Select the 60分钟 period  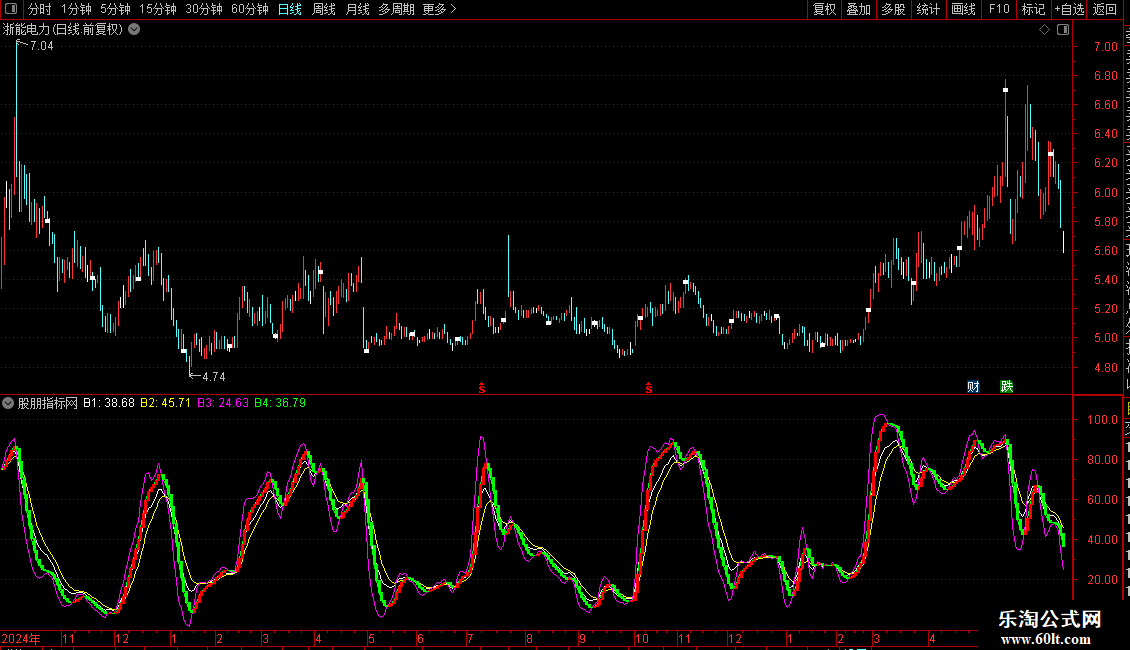[x=250, y=9]
